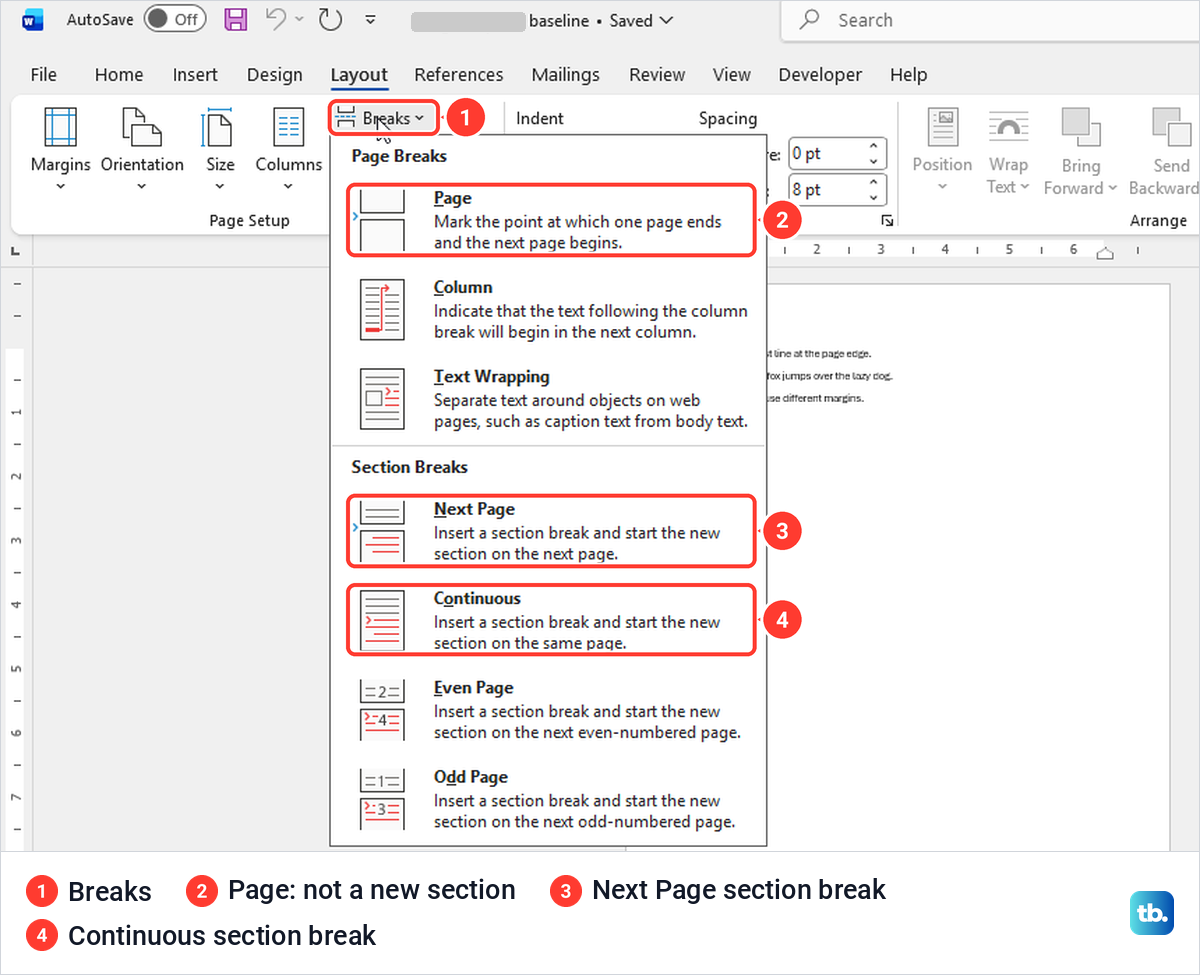Insert a Continuous section break
Screen dimensions: 1200x975
point(551,620)
